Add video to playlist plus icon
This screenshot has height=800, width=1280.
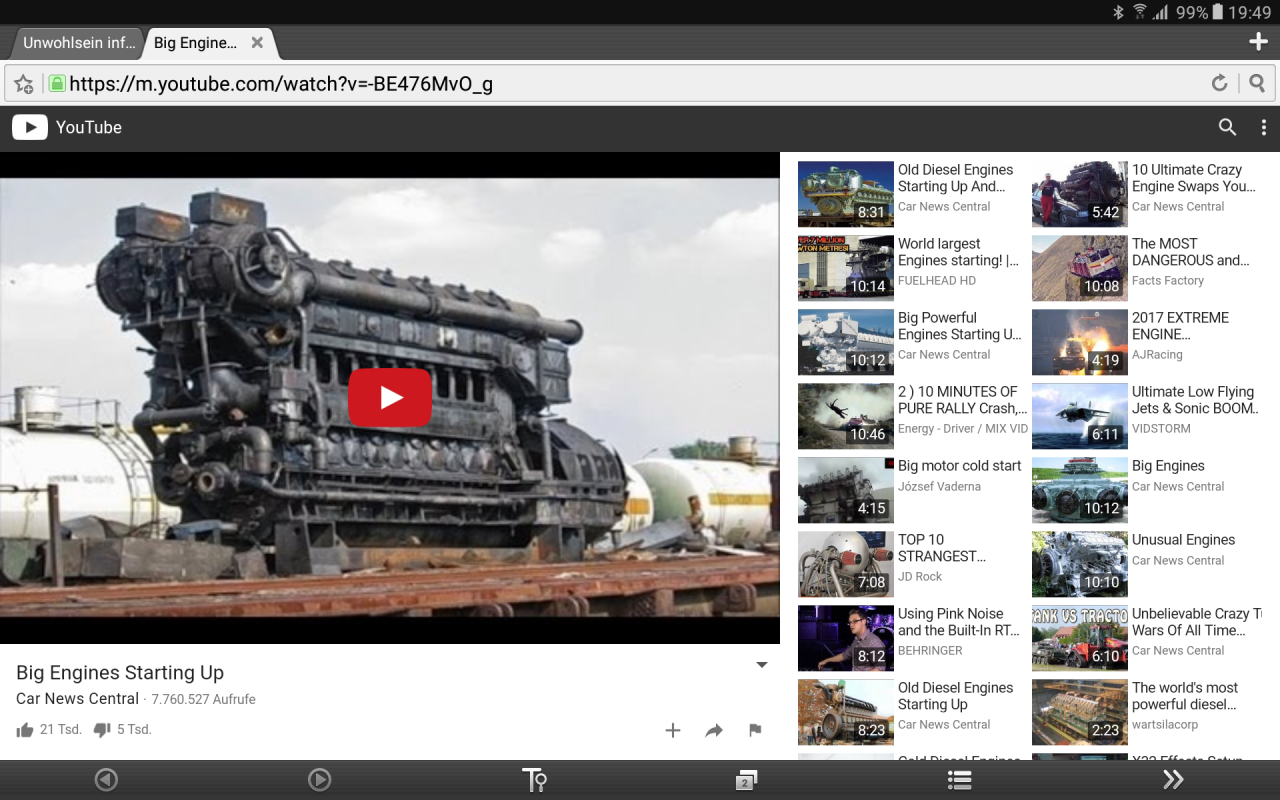(x=673, y=730)
